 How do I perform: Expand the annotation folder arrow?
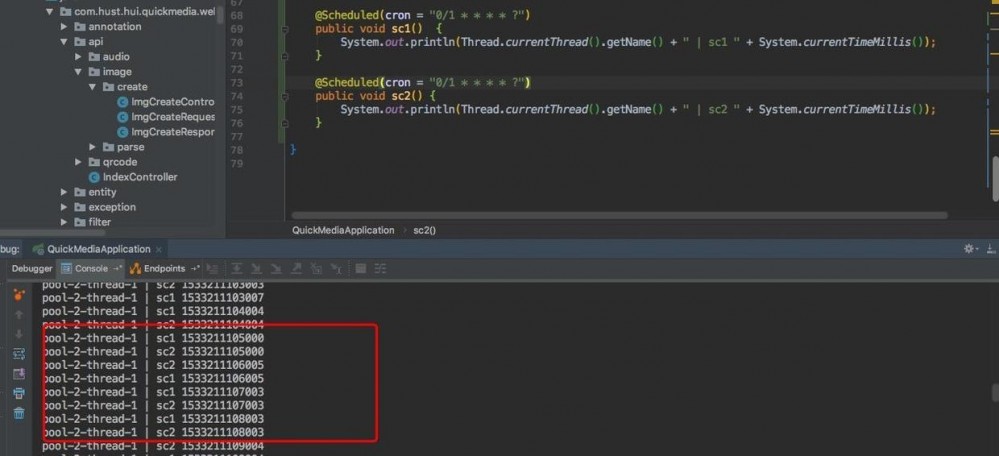(64, 27)
